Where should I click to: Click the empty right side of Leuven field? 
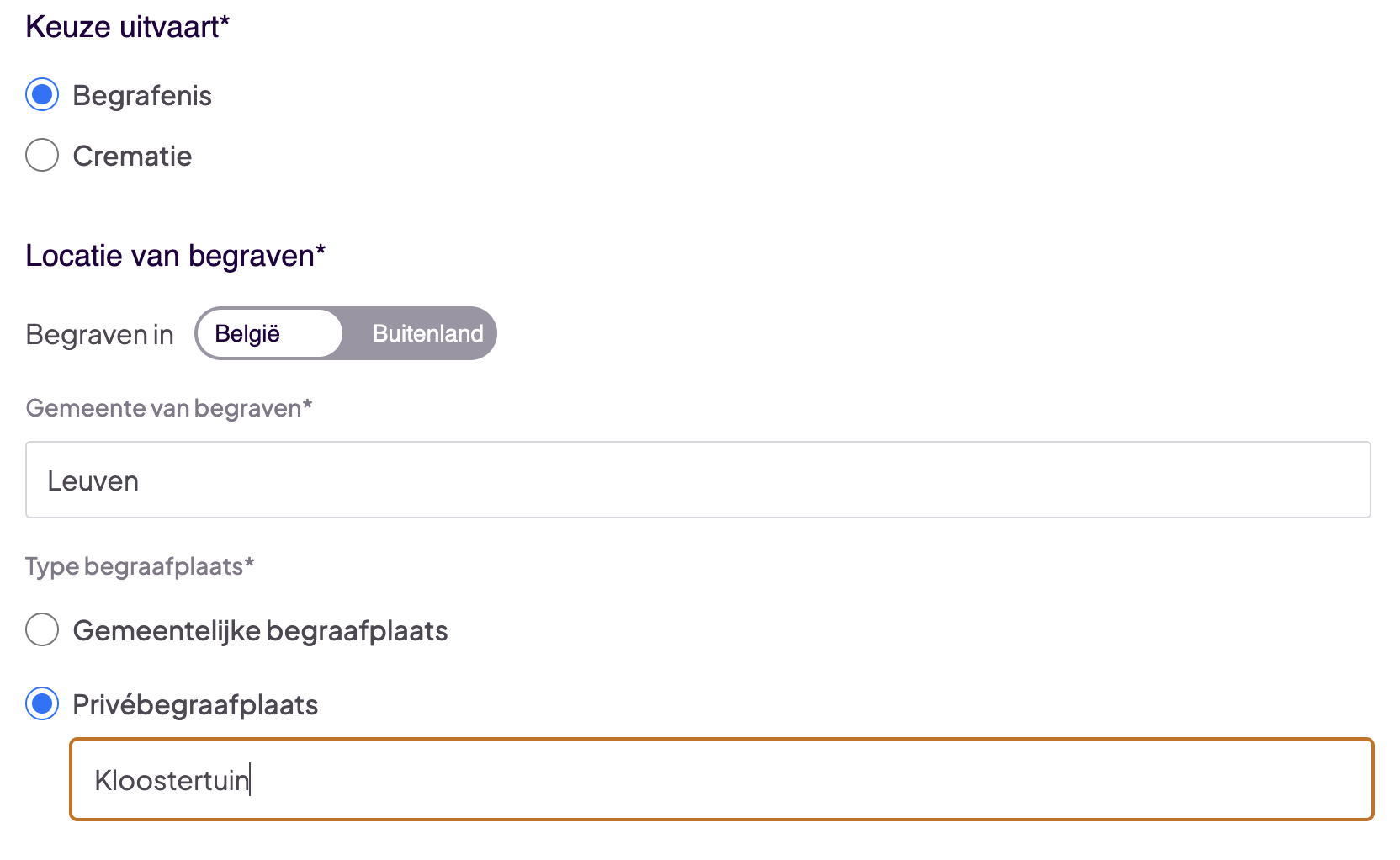1094,480
